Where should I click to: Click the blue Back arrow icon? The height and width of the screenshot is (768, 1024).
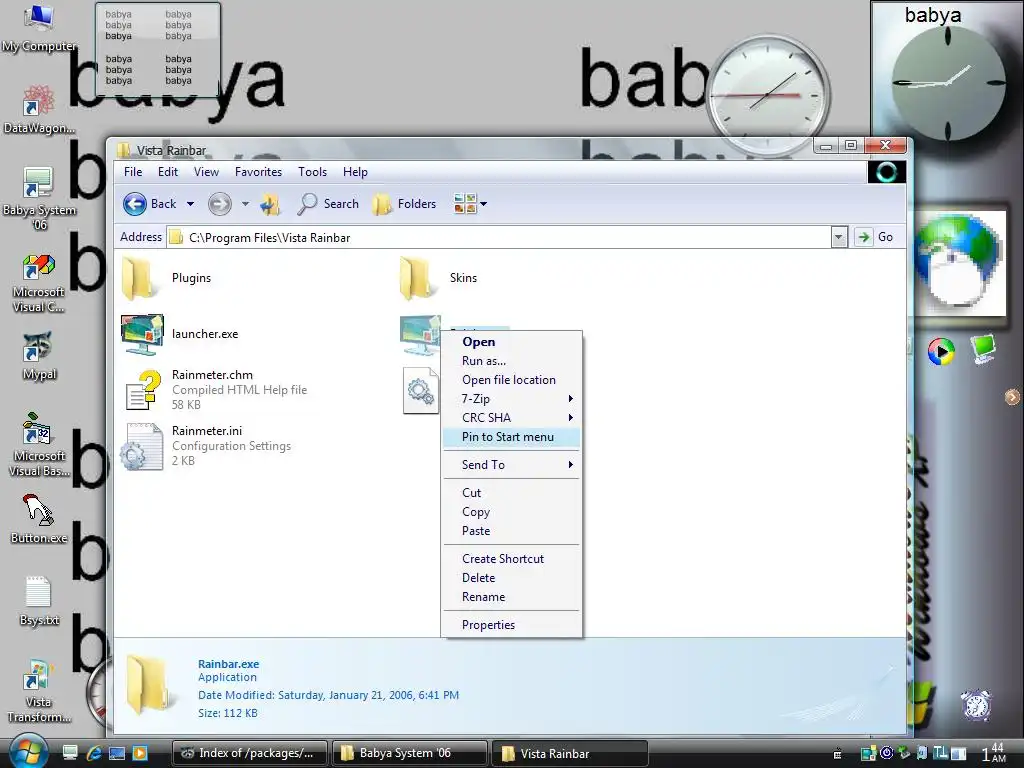pyautogui.click(x=135, y=204)
